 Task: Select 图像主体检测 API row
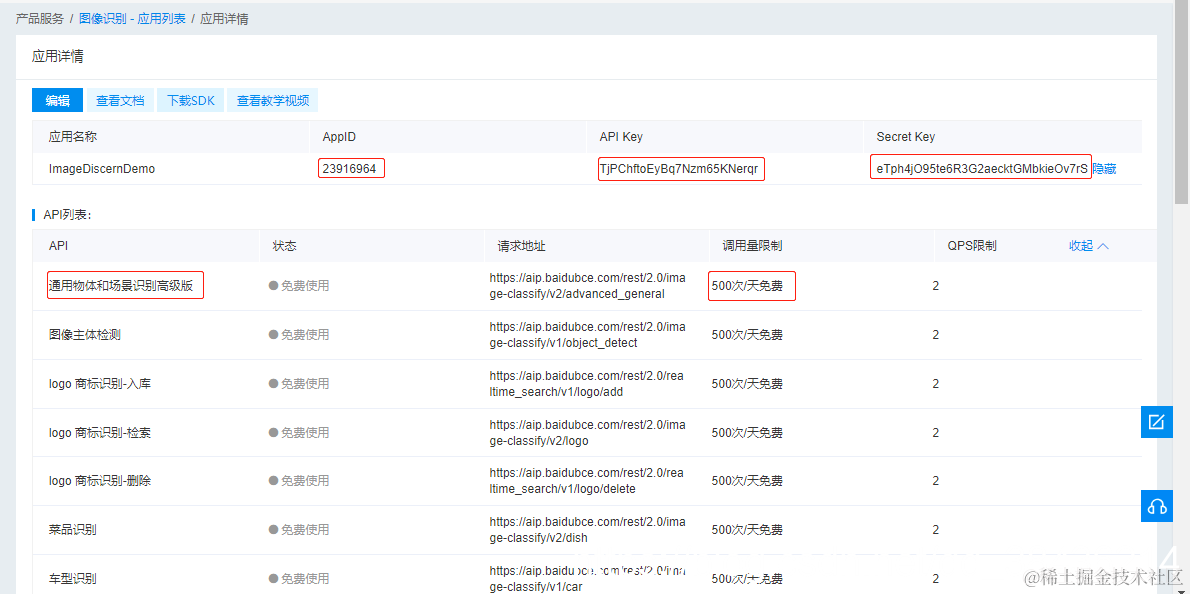coord(587,335)
